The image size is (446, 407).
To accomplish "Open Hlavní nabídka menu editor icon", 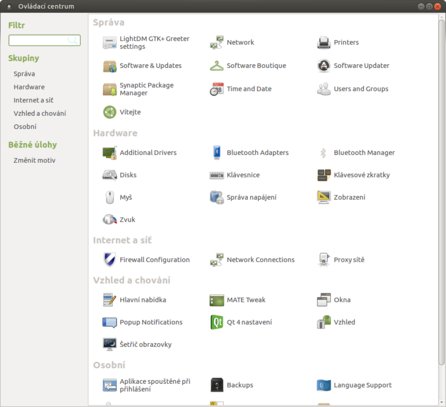I will (x=110, y=300).
